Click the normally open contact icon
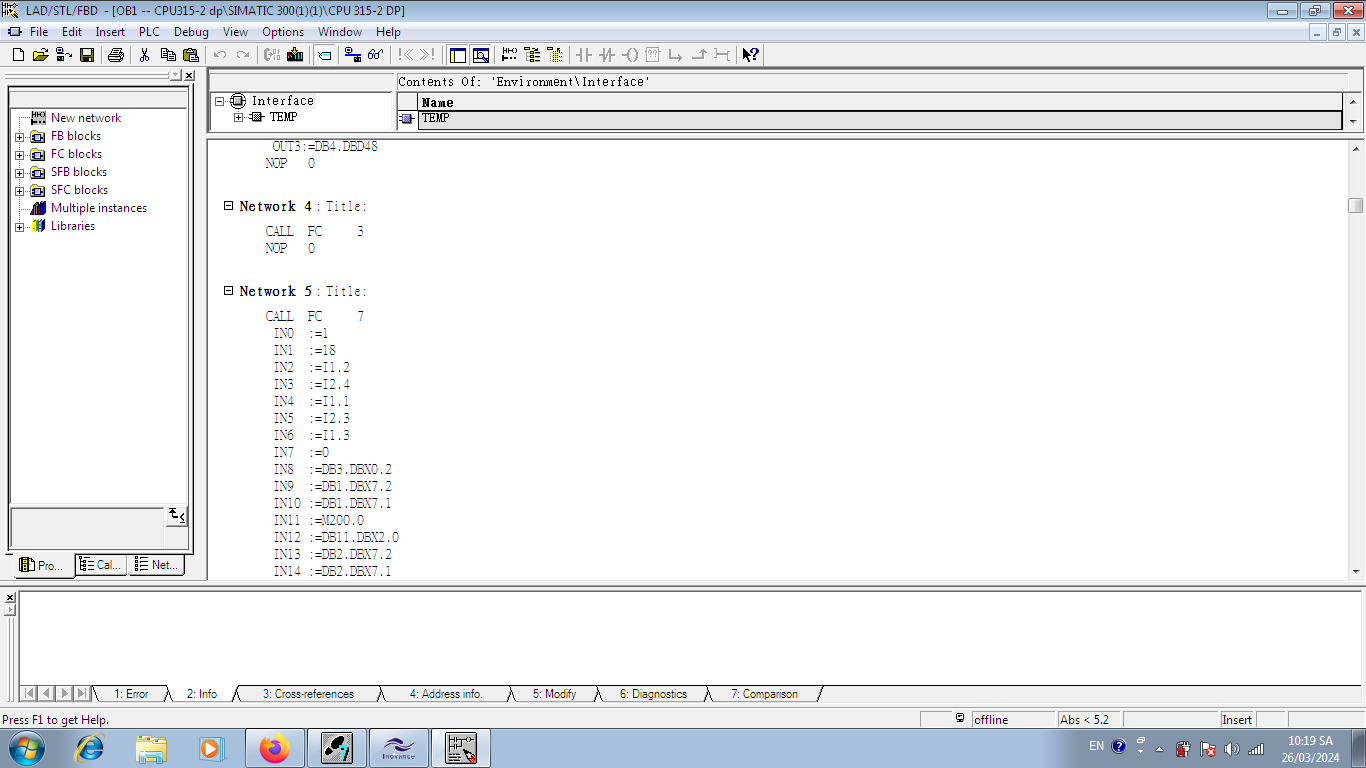 (584, 55)
